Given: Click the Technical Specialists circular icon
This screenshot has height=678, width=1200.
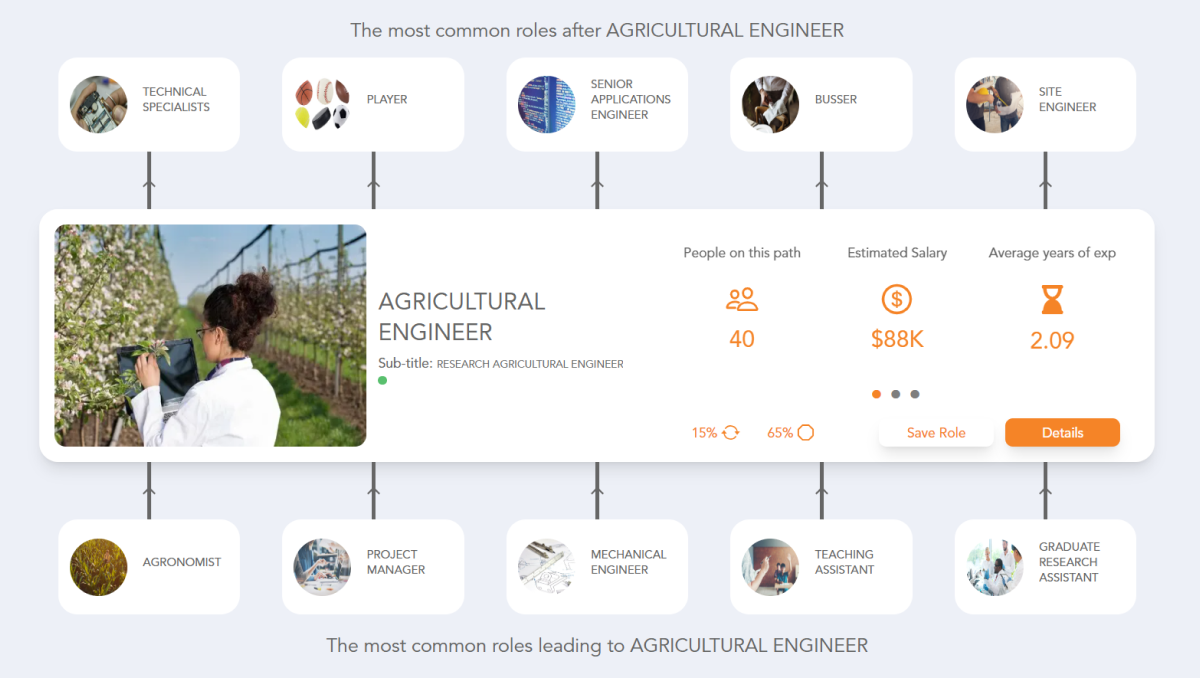Looking at the screenshot, I should [98, 104].
